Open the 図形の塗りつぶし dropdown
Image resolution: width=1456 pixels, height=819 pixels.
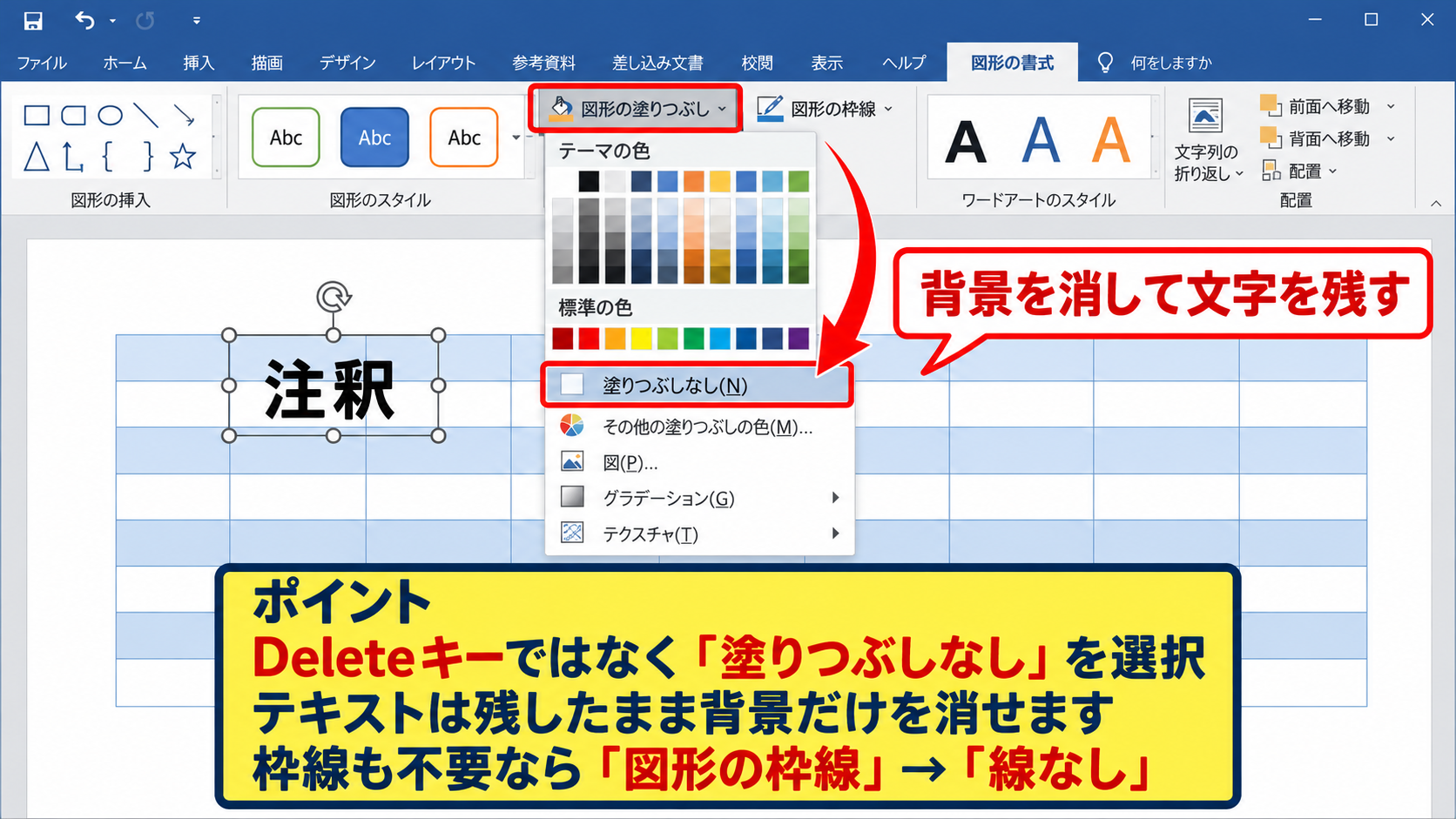[636, 109]
